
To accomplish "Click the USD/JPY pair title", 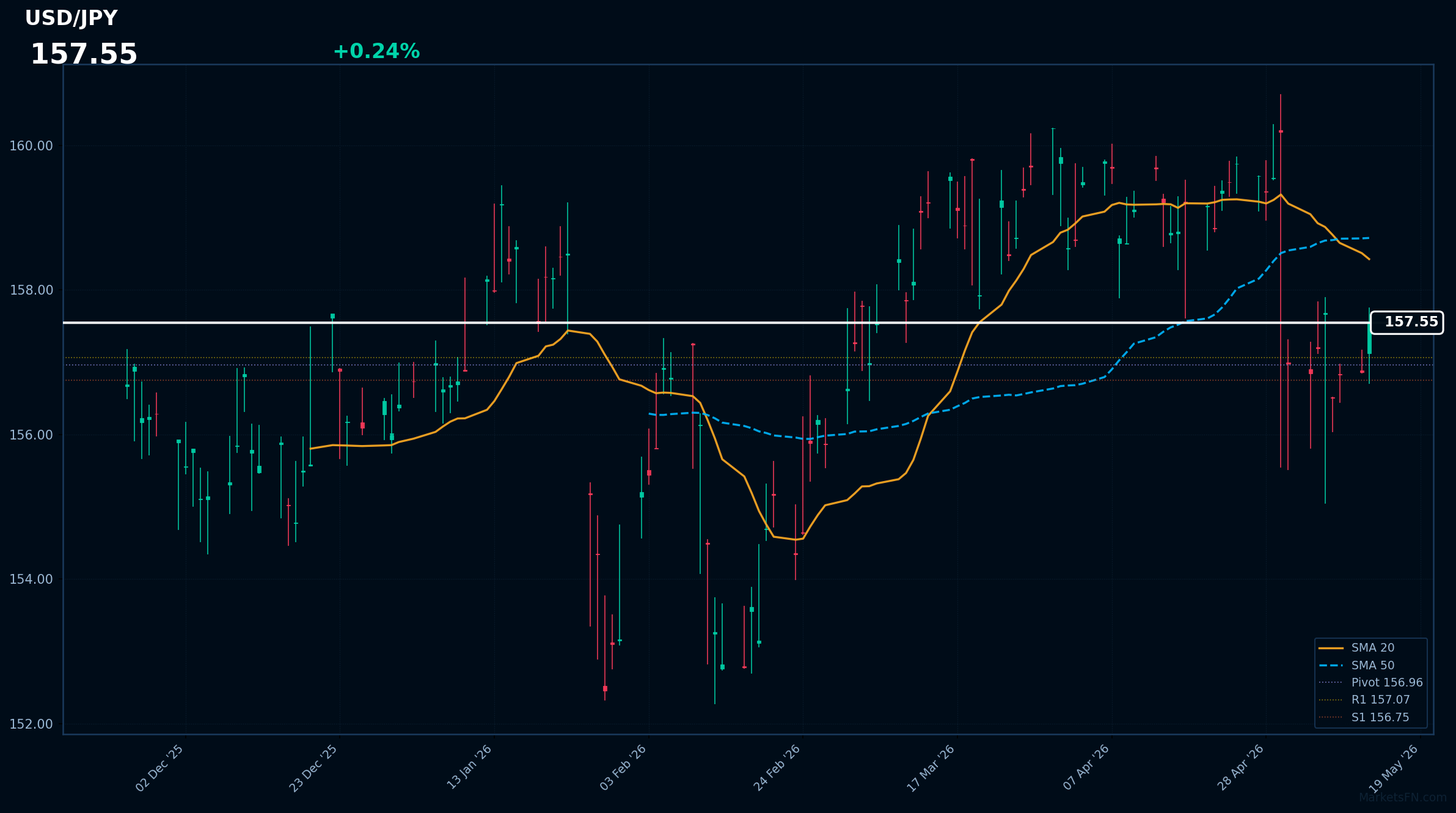I will (x=71, y=18).
